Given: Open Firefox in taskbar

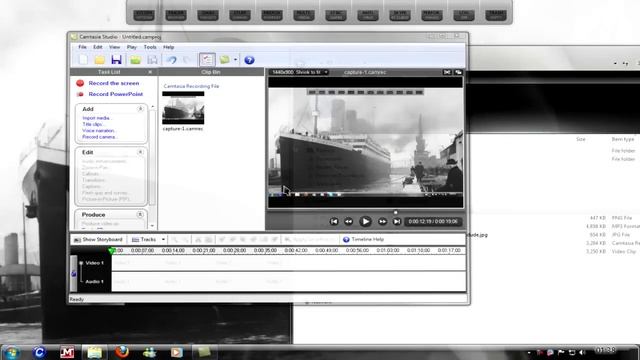Looking at the screenshot, I should coord(122,352).
